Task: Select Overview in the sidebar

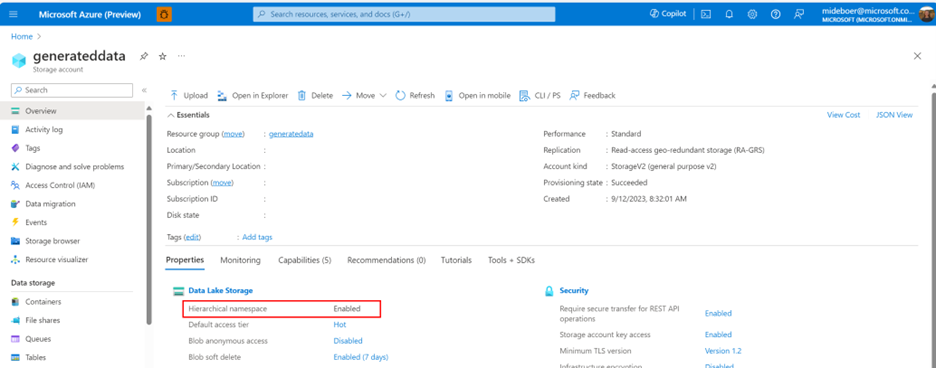Action: [72, 111]
